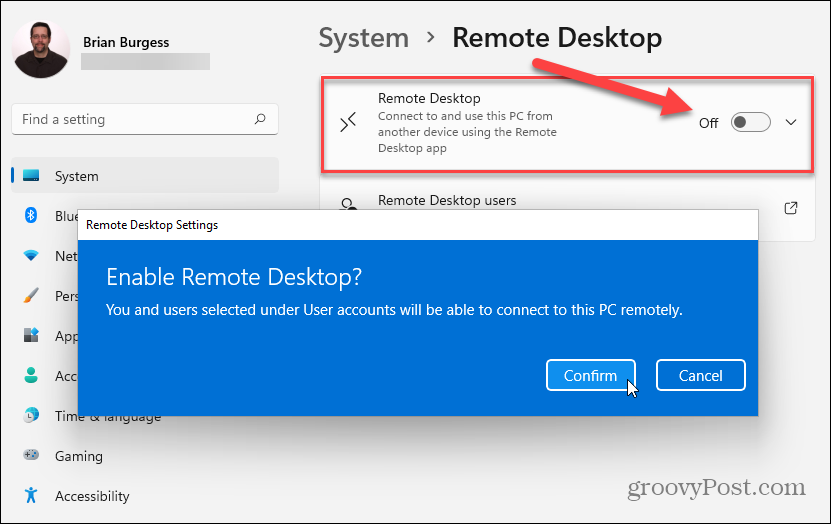Click the Personalization paintbrush icon
Screen dimensions: 831x524
[31, 296]
